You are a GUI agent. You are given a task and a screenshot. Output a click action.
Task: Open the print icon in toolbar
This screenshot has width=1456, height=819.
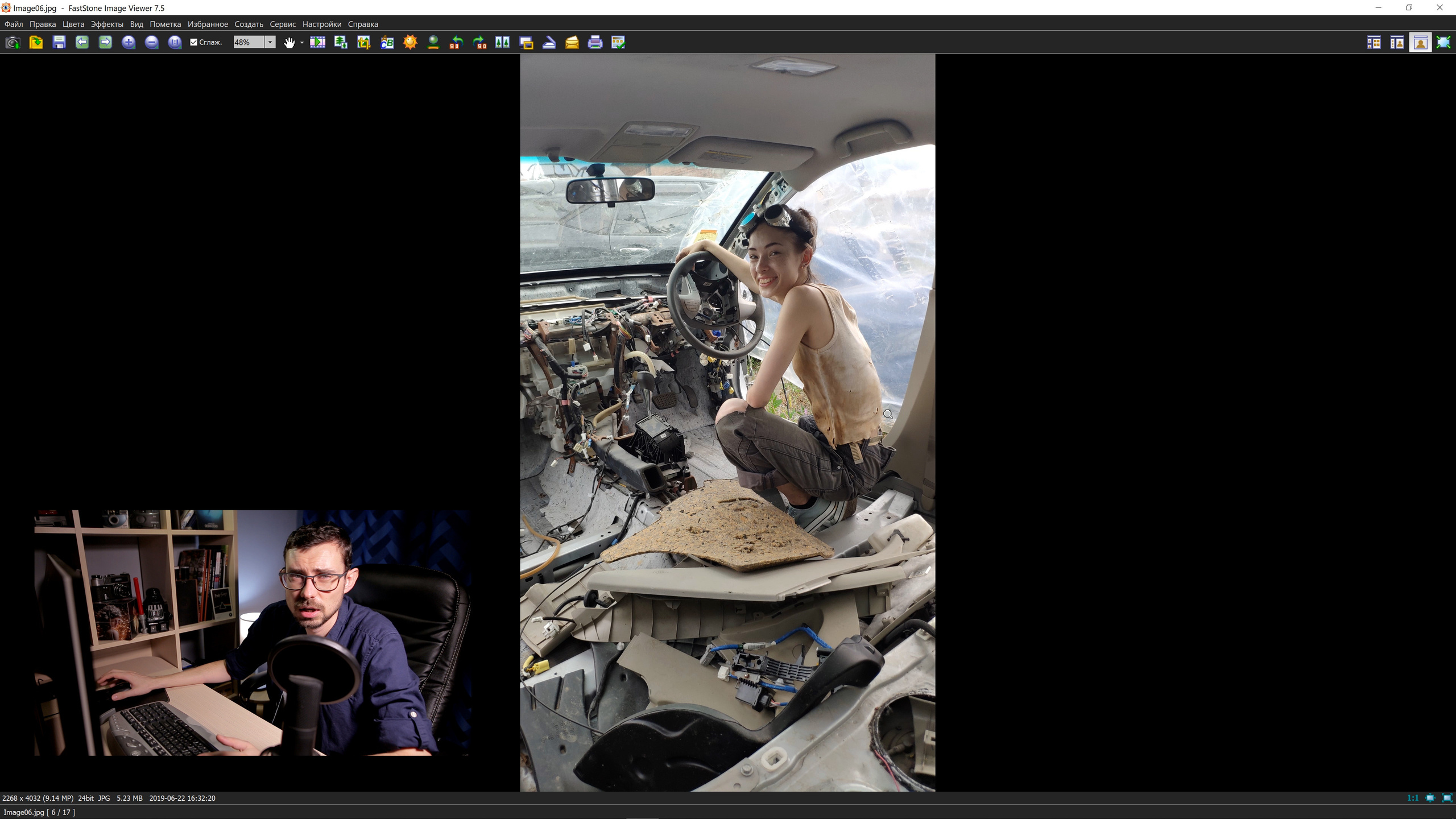(x=595, y=43)
